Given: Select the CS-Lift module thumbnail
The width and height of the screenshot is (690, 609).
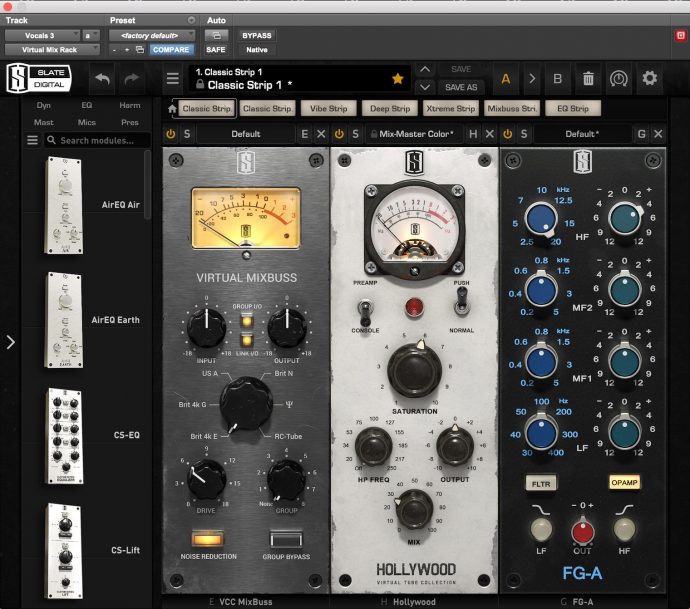Looking at the screenshot, I should [65, 551].
